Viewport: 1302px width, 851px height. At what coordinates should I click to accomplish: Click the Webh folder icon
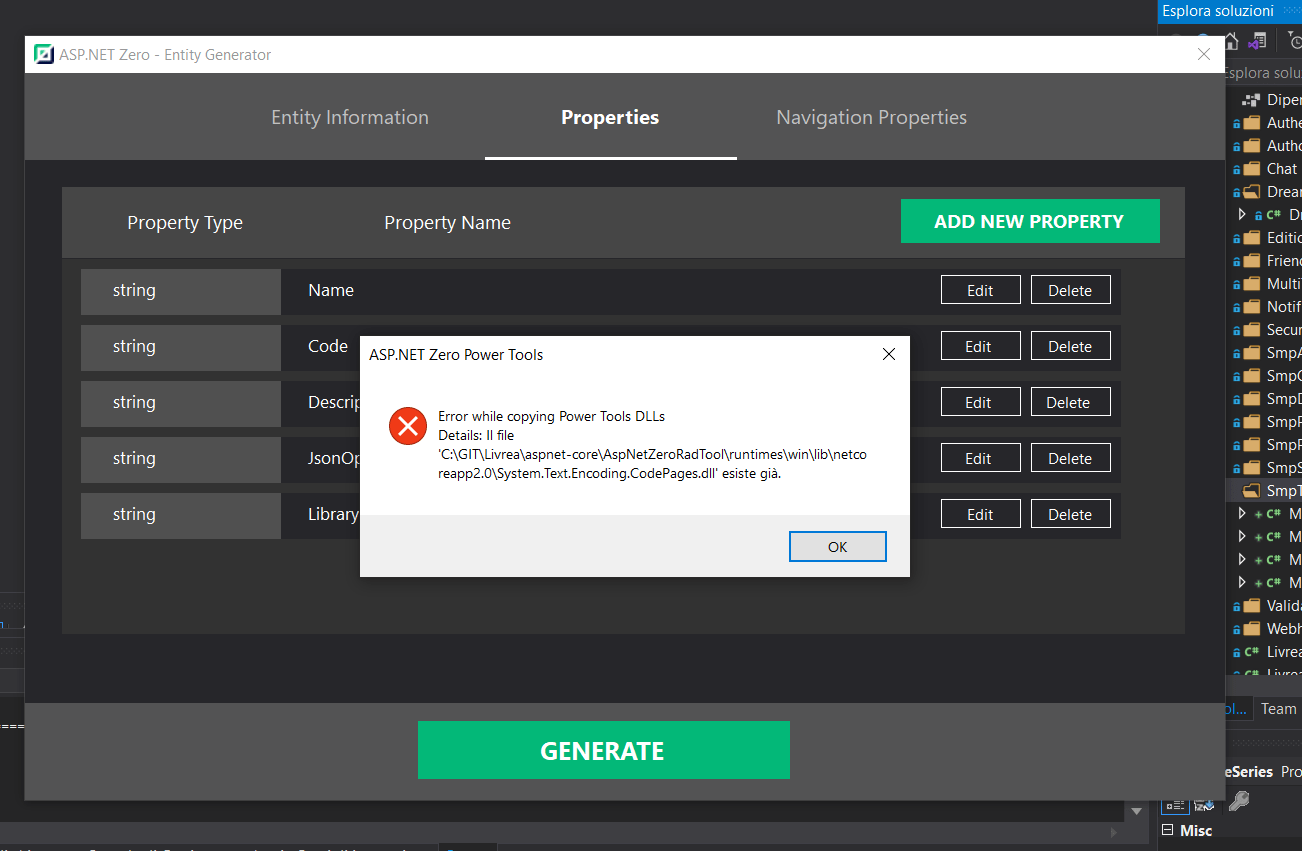[1251, 629]
